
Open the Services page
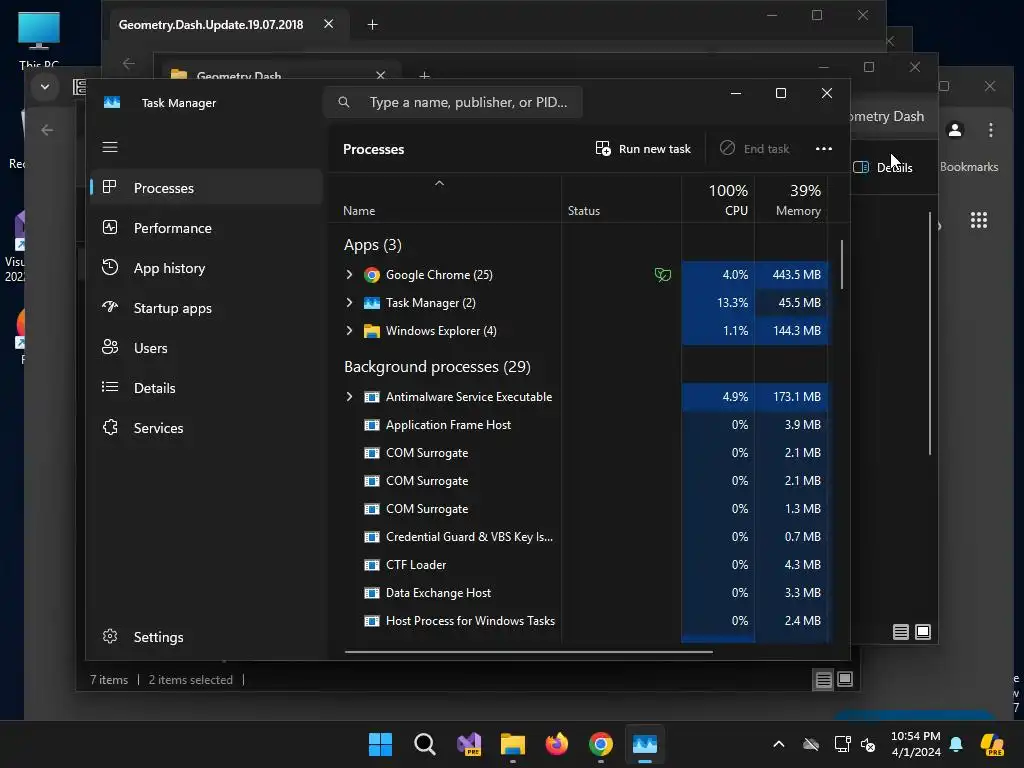[206, 428]
